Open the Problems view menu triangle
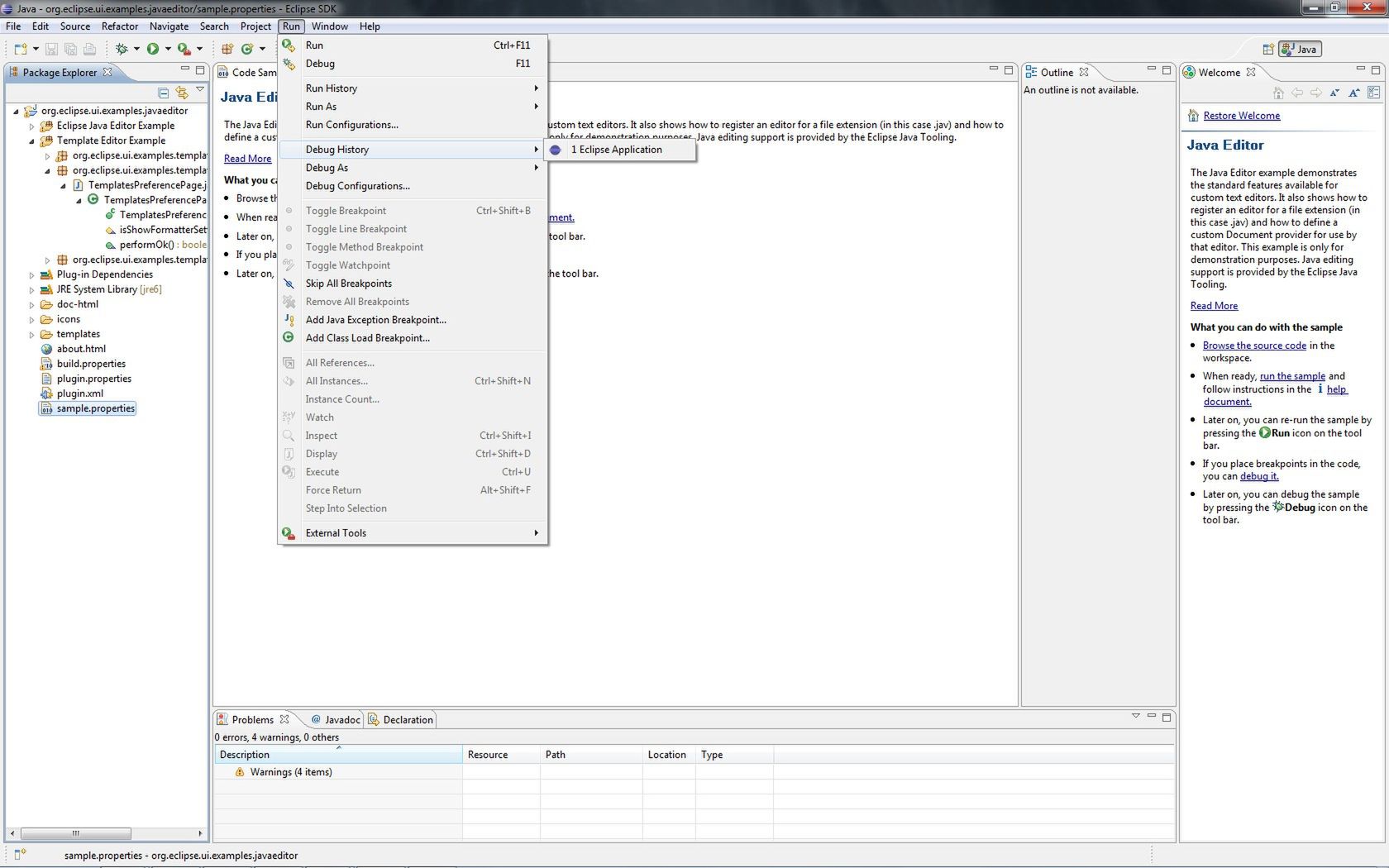The image size is (1389, 868). coord(1135,716)
